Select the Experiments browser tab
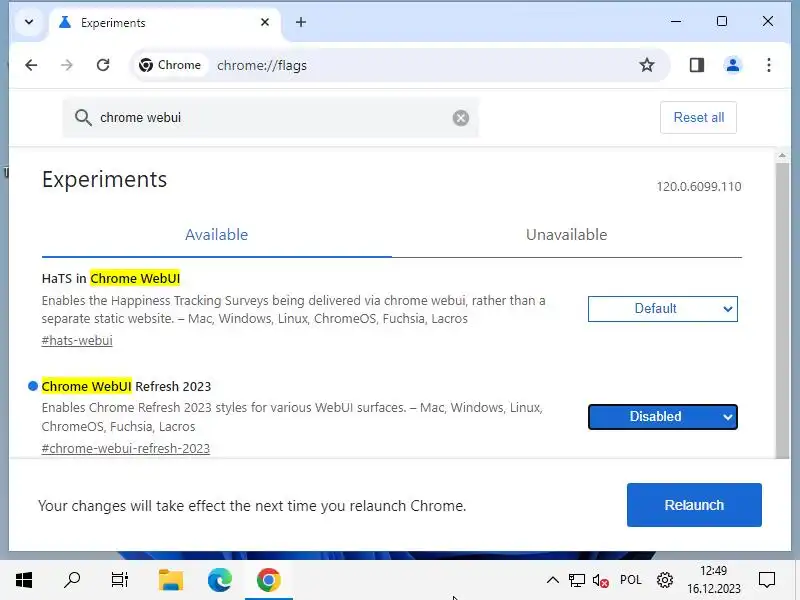This screenshot has height=600, width=800. pos(165,23)
